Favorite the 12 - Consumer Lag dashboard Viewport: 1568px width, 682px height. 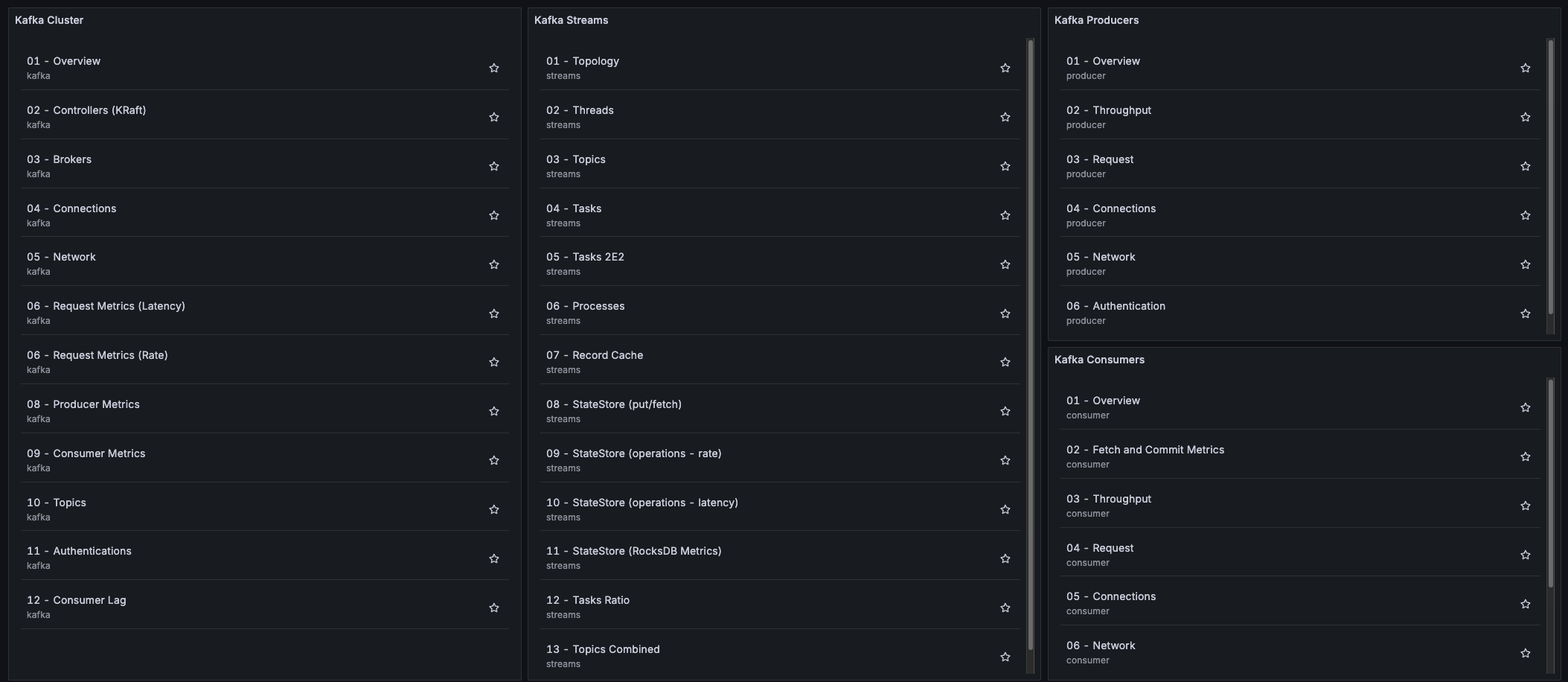[x=494, y=608]
